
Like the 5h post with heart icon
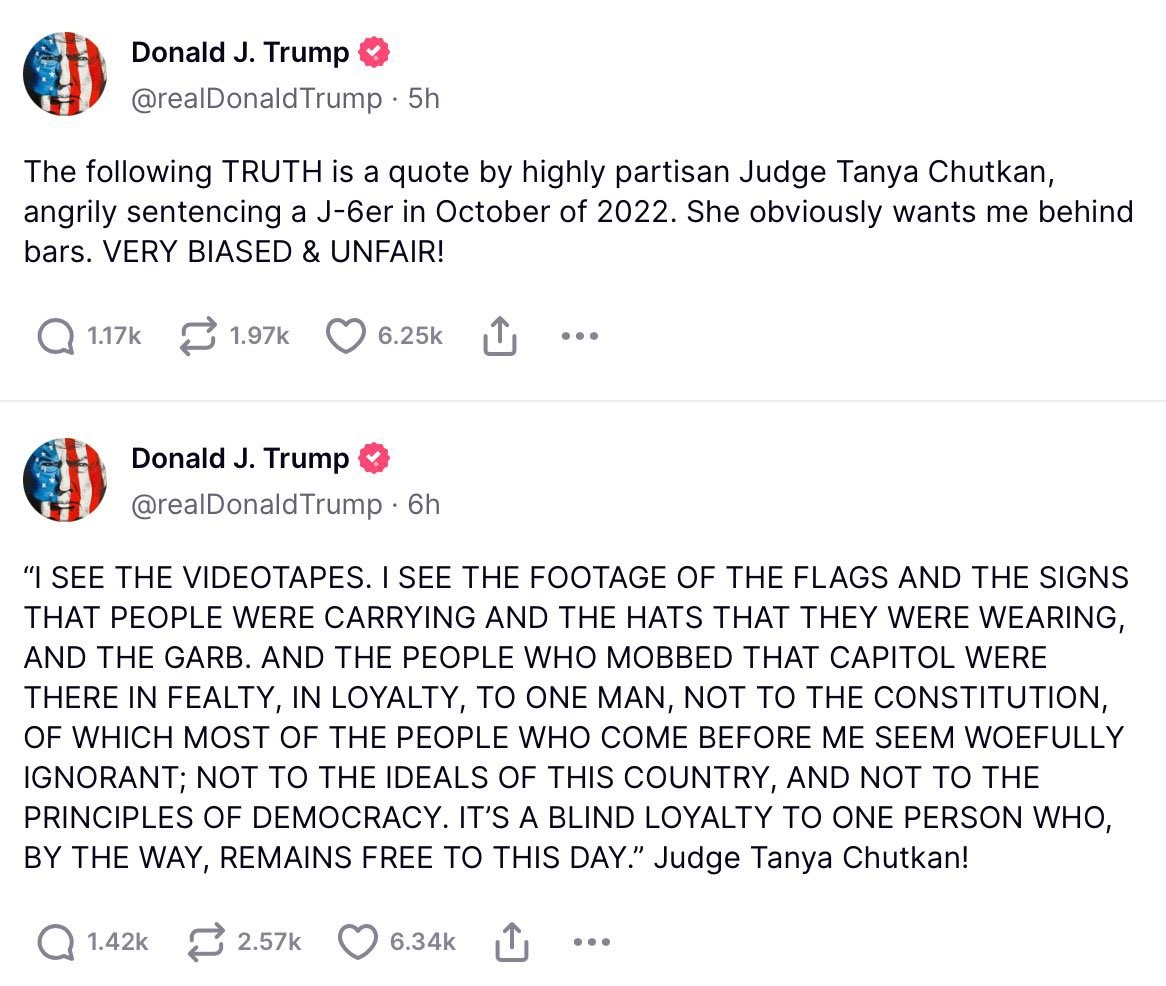pyautogui.click(x=346, y=336)
